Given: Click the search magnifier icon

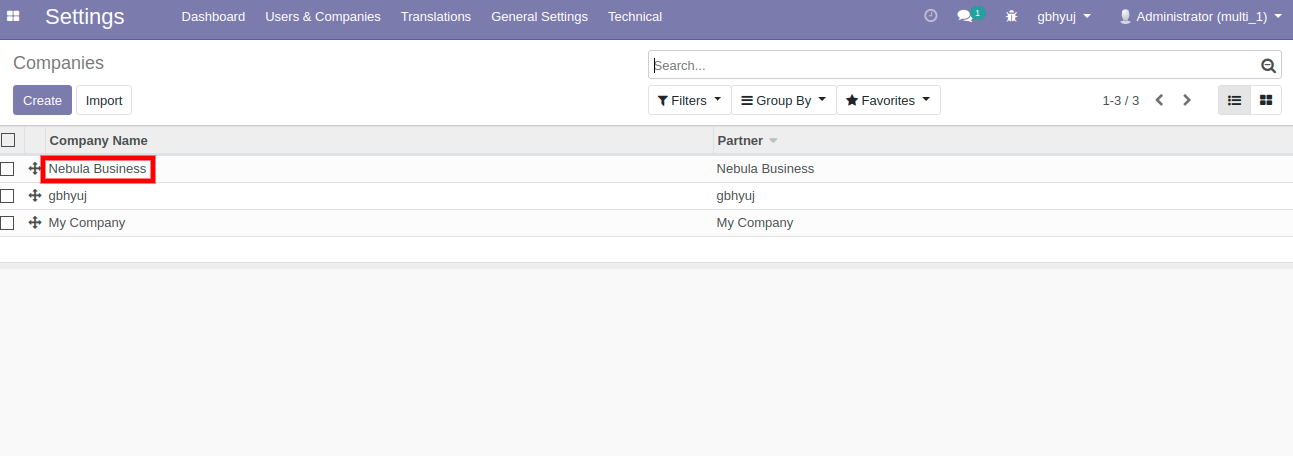Looking at the screenshot, I should (1268, 66).
